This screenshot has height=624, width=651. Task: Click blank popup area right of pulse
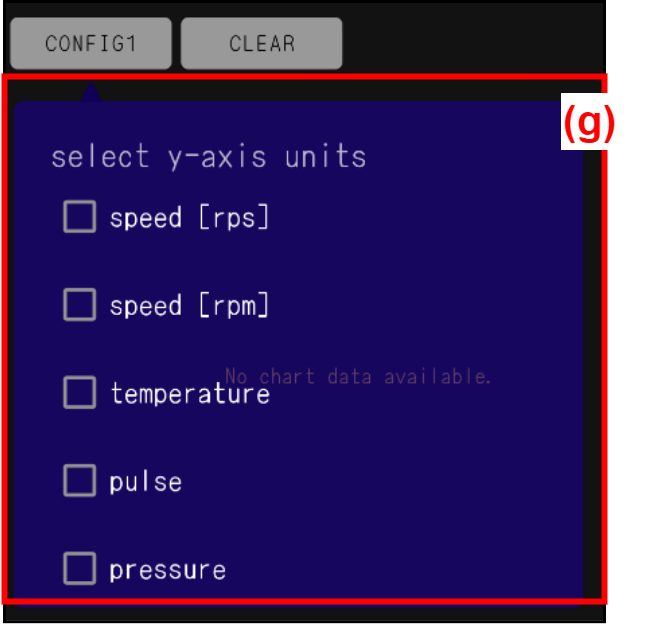(x=400, y=482)
